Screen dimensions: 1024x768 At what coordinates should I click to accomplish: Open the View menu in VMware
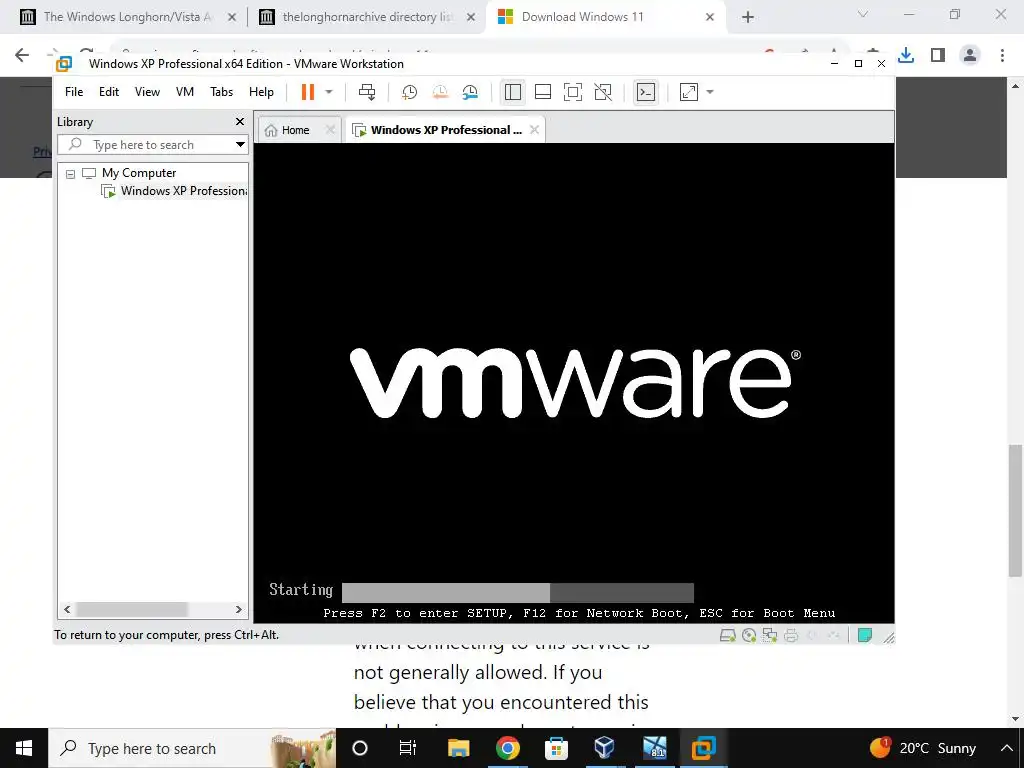click(148, 92)
